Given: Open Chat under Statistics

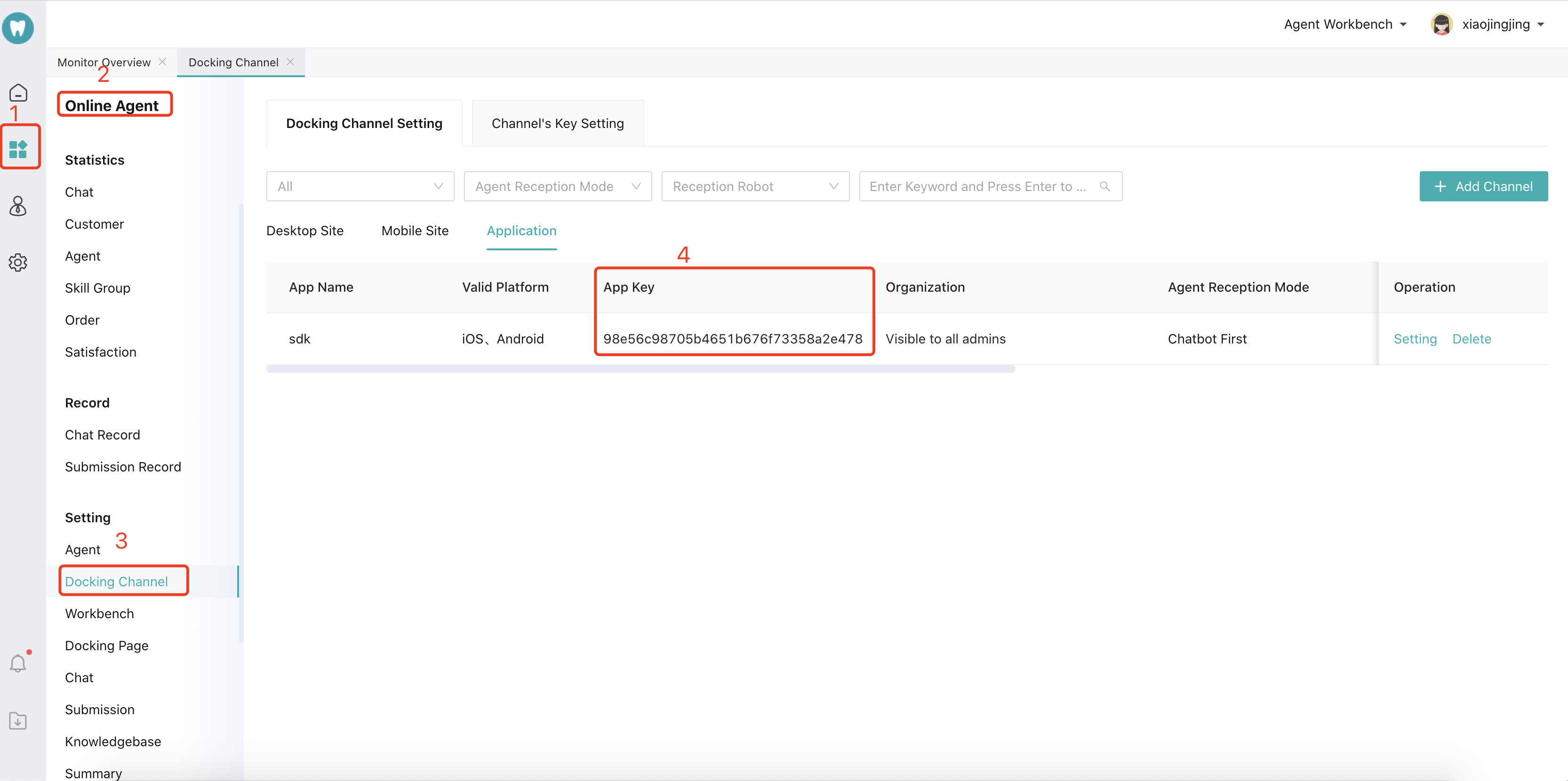Looking at the screenshot, I should tap(79, 192).
